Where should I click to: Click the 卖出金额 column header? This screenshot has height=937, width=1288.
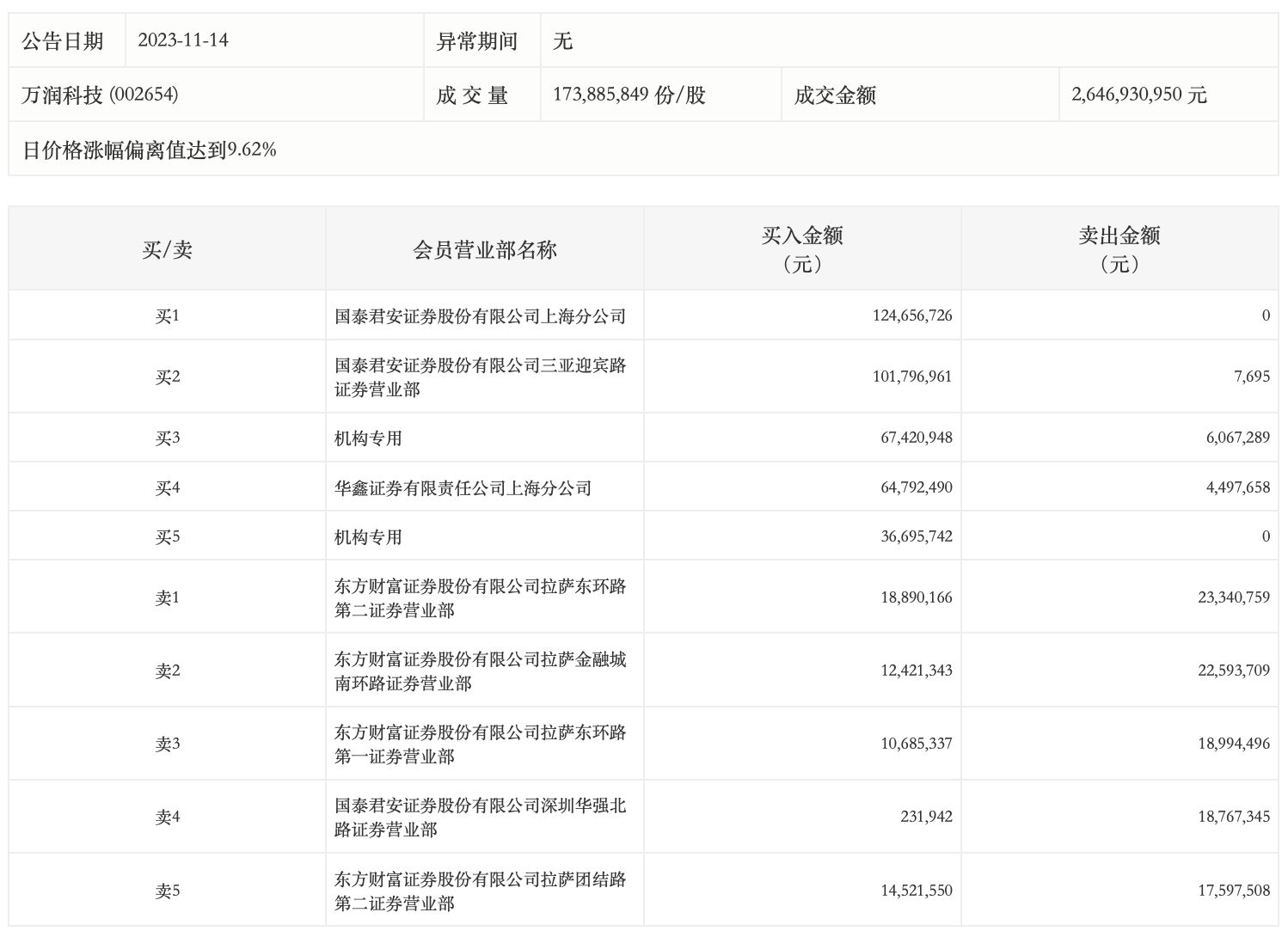pyautogui.click(x=1119, y=248)
